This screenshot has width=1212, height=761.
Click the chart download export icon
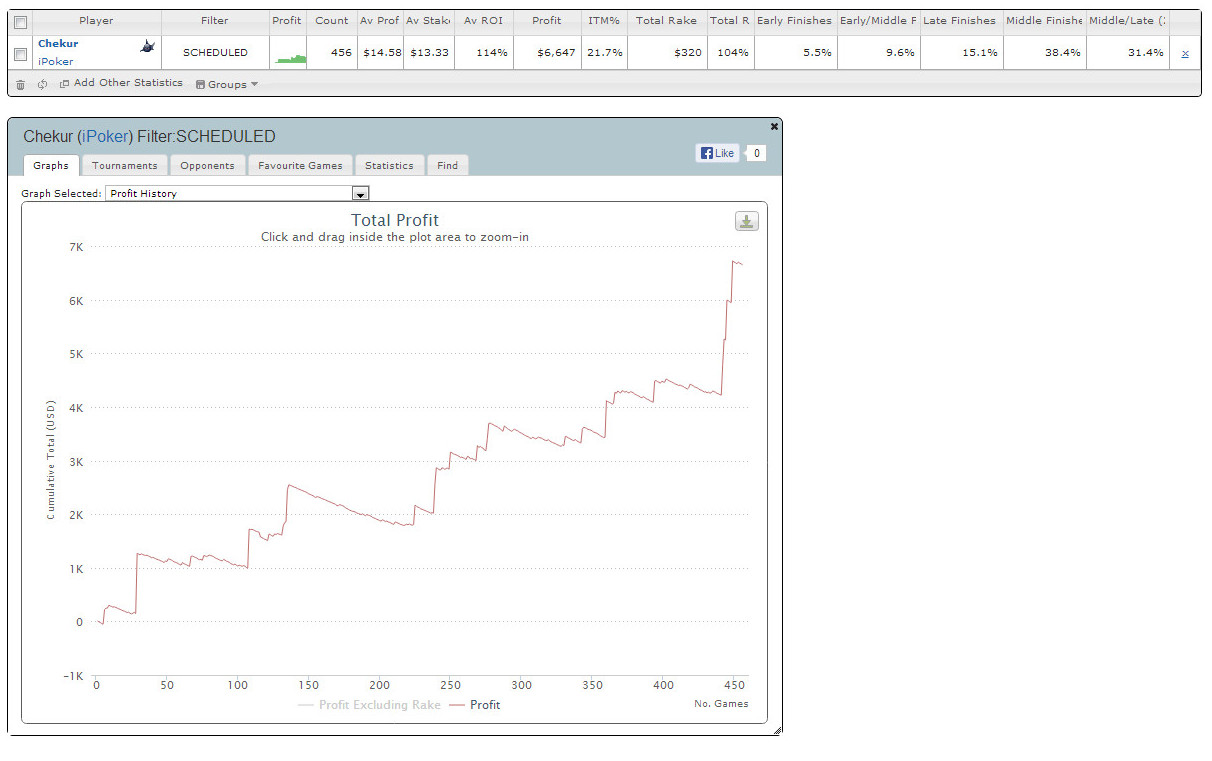[x=746, y=221]
